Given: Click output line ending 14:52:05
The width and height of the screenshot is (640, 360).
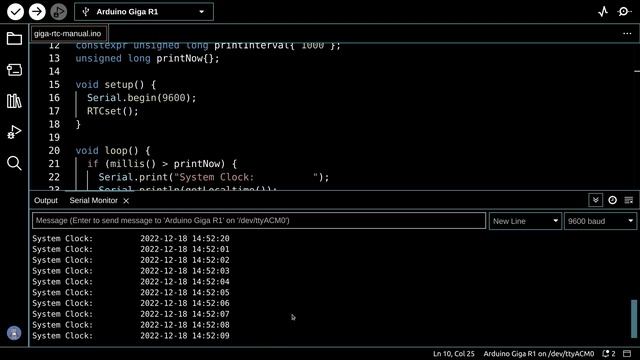Looking at the screenshot, I should (x=131, y=293).
